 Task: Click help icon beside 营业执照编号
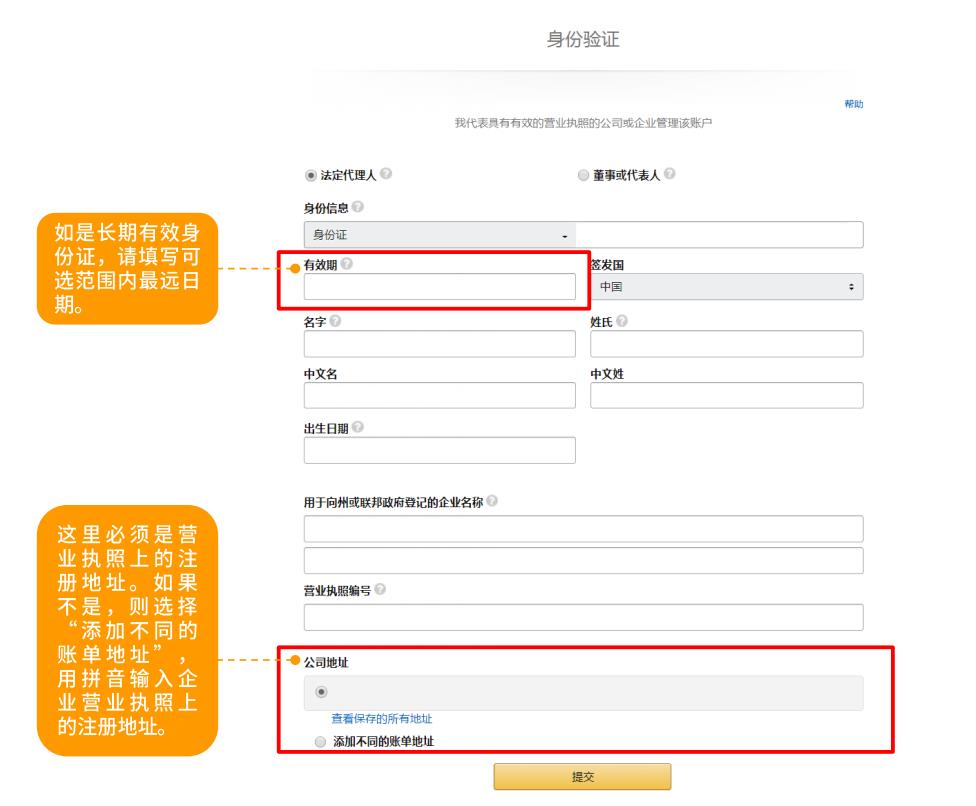pyautogui.click(x=382, y=590)
